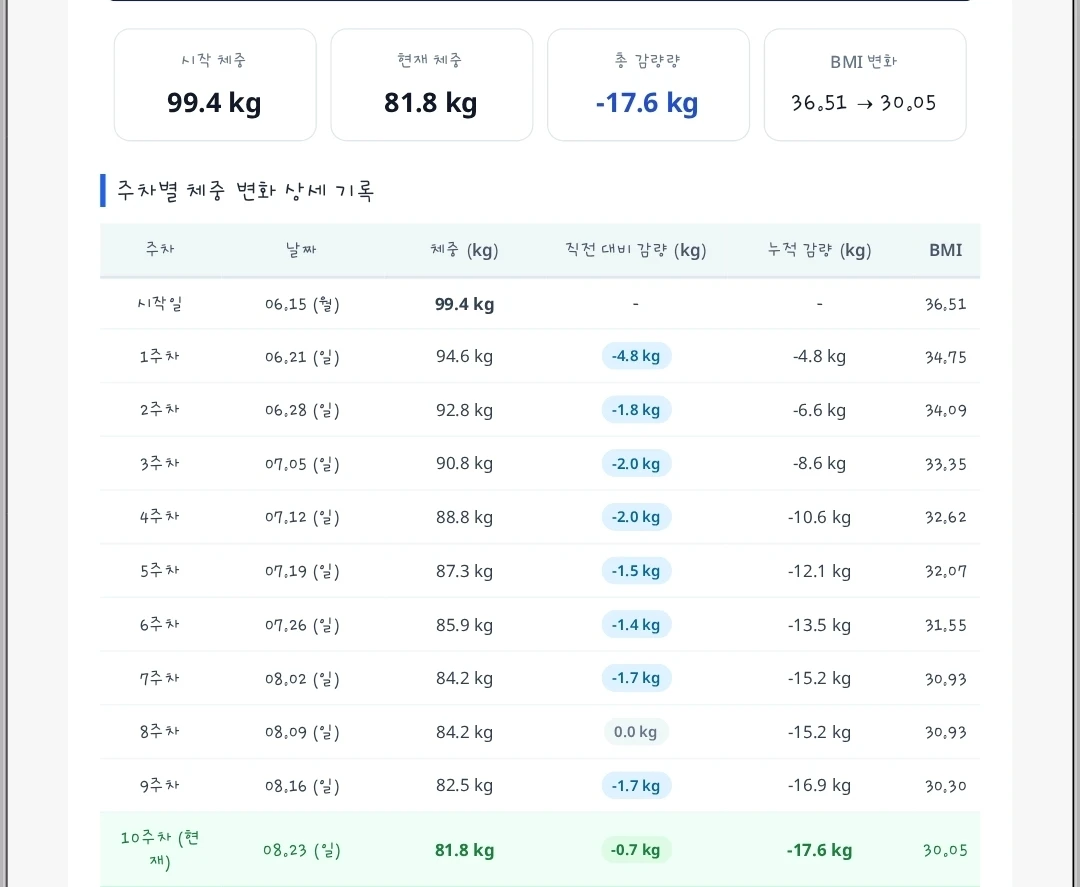Screen dimensions: 1080x887
Task: Click the 체중 (kg) column header
Action: [x=464, y=250]
